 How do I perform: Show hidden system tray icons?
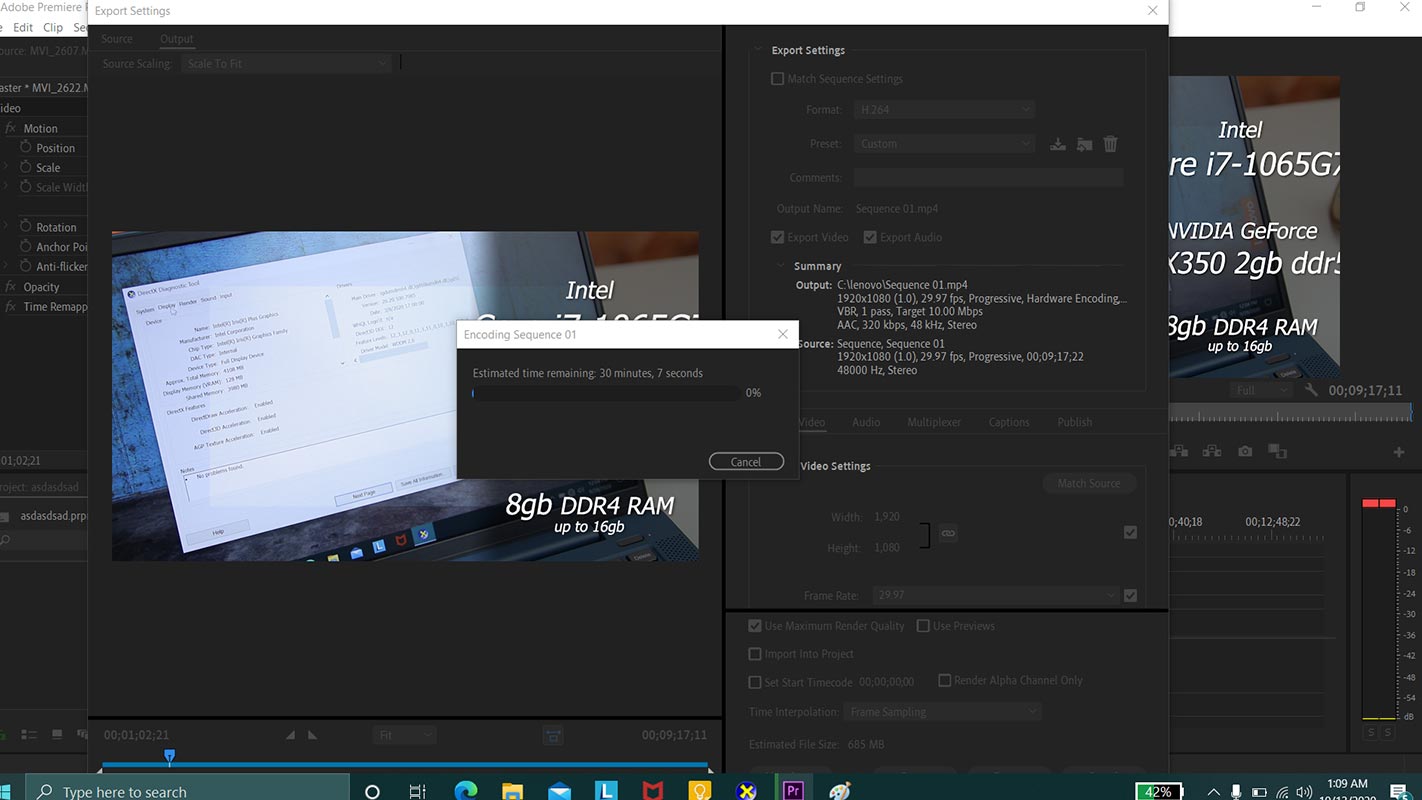click(1214, 792)
